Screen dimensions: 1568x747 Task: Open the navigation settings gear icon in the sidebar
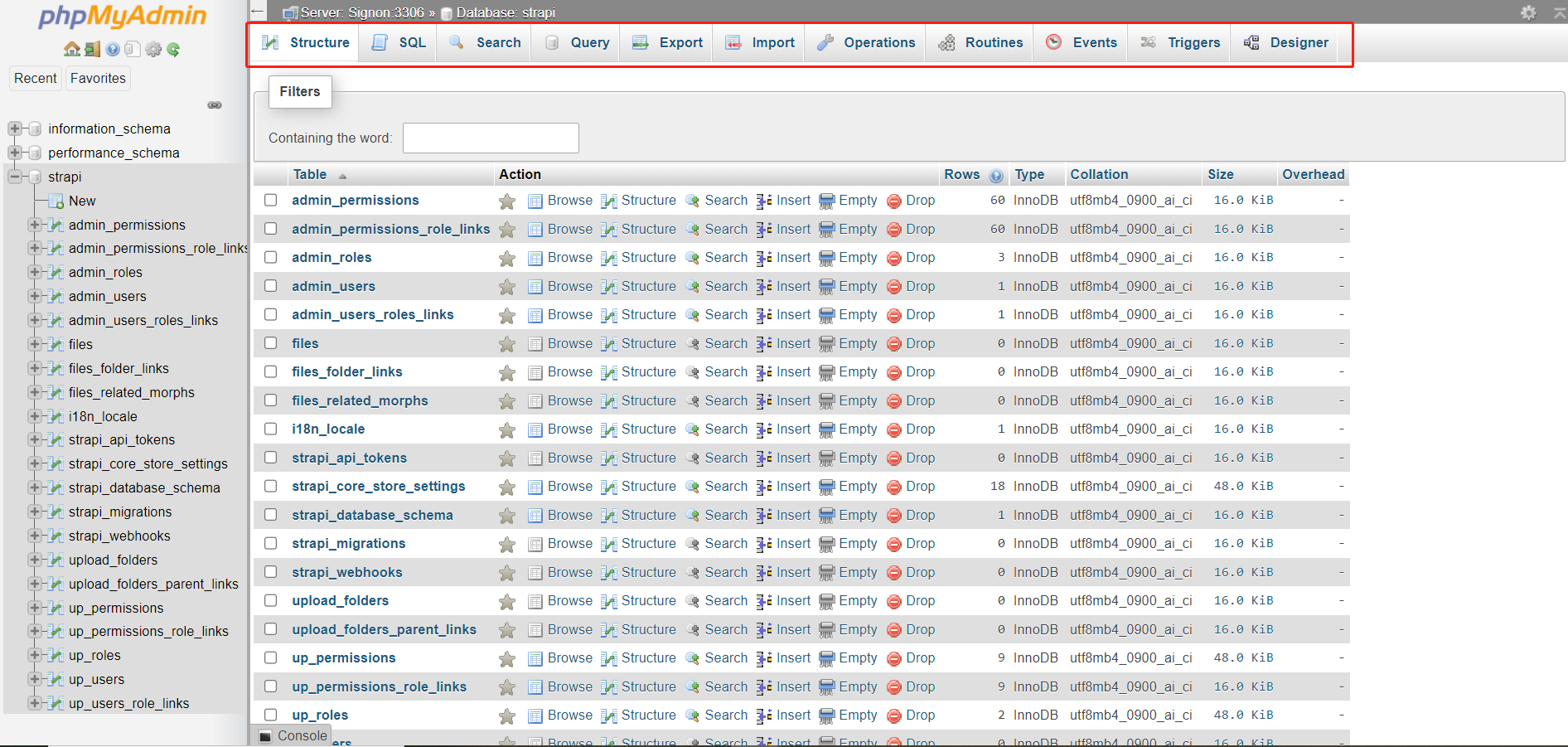tap(153, 49)
